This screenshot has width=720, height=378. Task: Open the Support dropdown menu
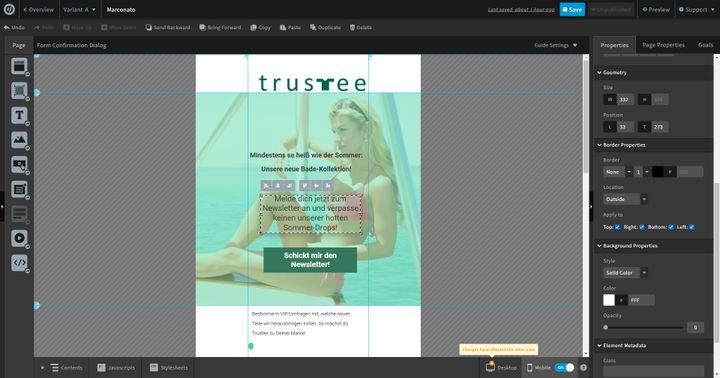[697, 9]
